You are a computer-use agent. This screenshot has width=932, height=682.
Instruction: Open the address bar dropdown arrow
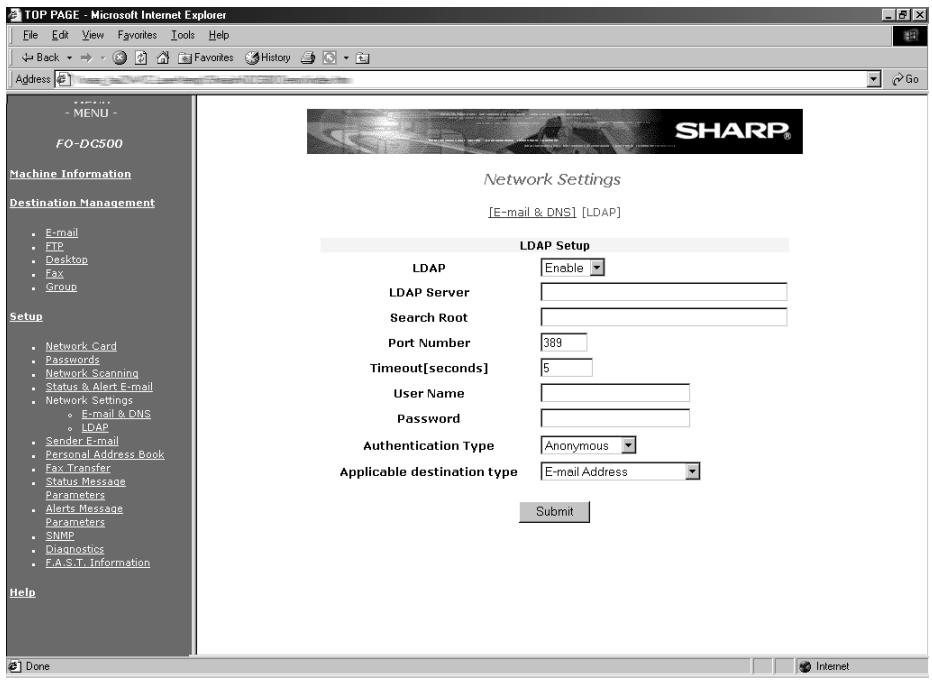873,79
